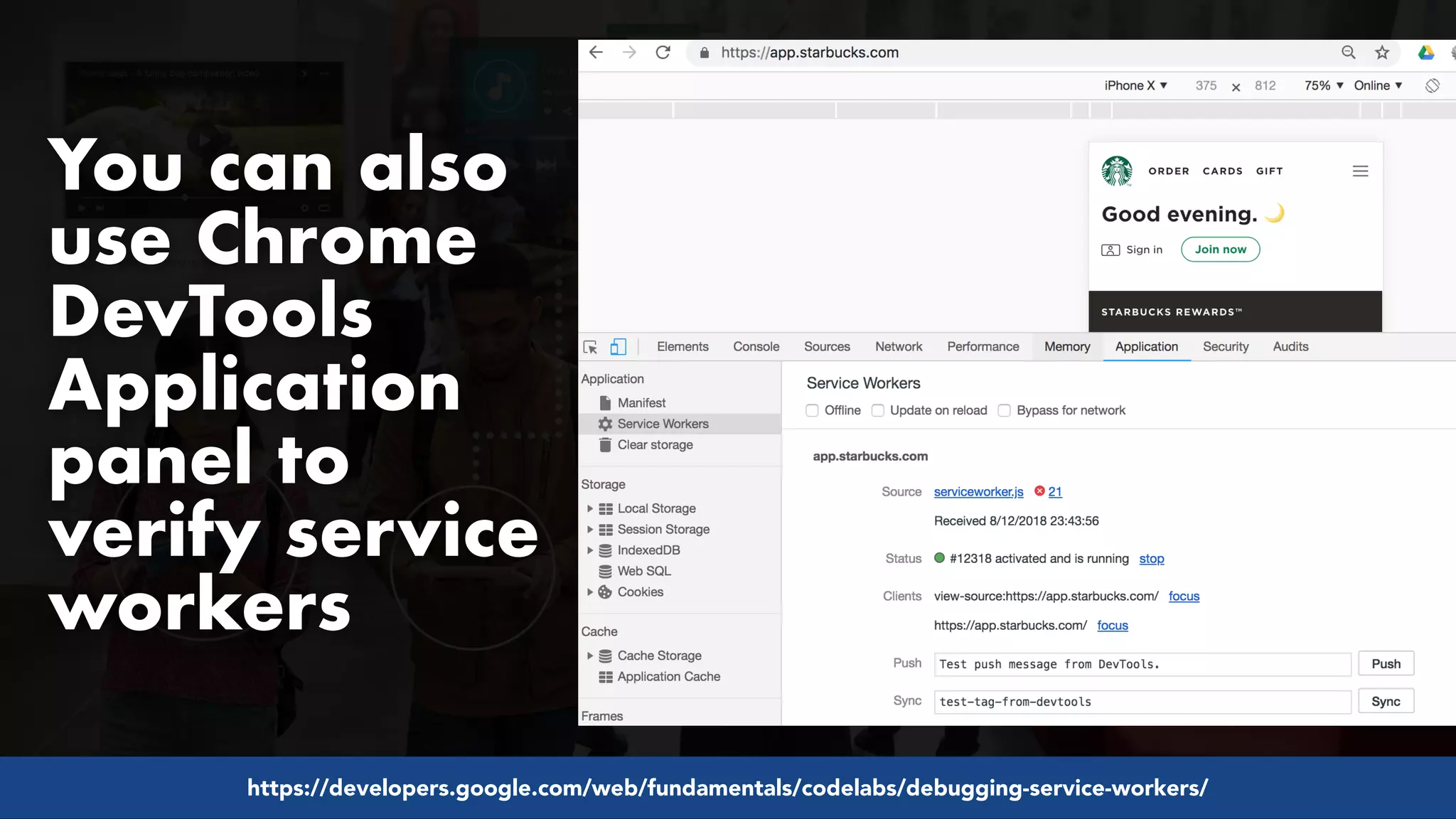
Task: Click the red error icon next to 21
Action: [1039, 491]
